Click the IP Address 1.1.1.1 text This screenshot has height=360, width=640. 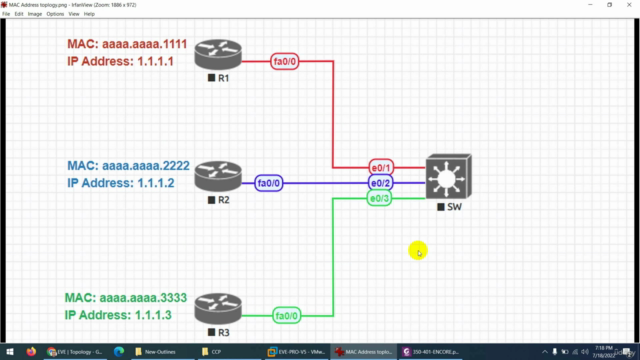[x=120, y=62]
